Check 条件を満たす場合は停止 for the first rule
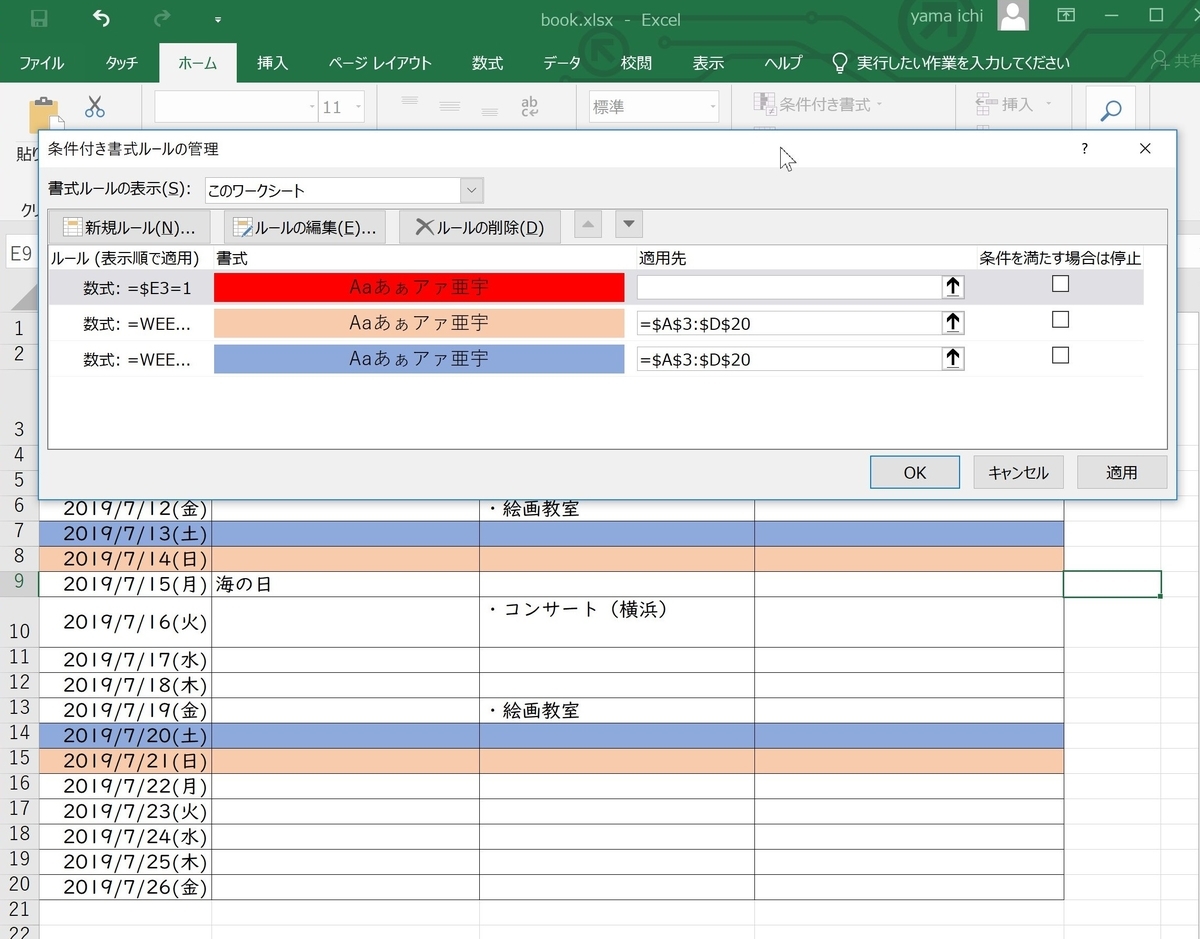Viewport: 1200px width, 939px height. click(x=1060, y=284)
